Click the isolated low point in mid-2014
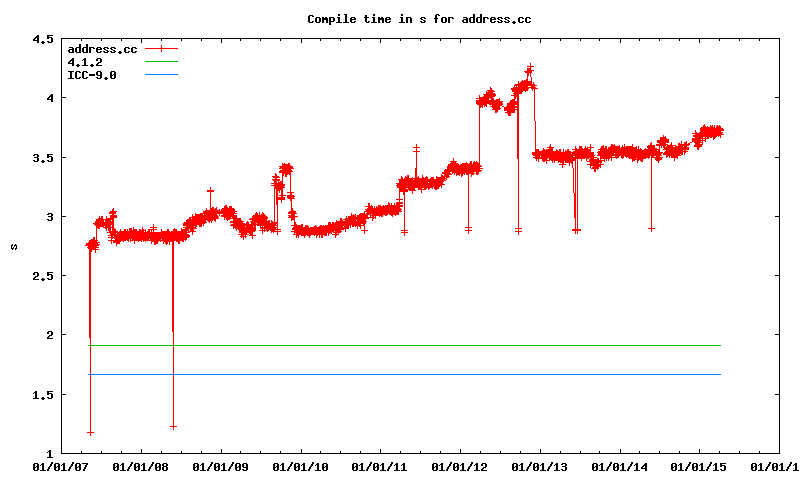 651,229
